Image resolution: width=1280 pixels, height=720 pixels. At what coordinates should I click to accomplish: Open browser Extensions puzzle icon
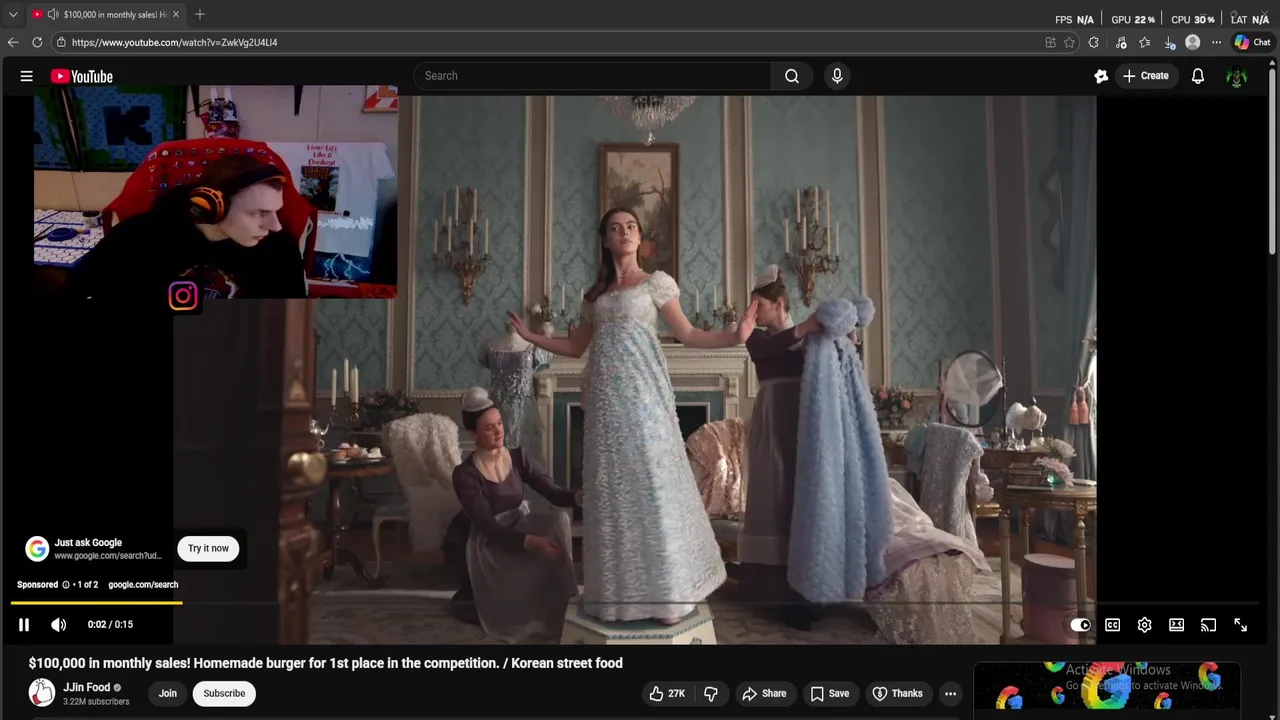click(x=1093, y=42)
